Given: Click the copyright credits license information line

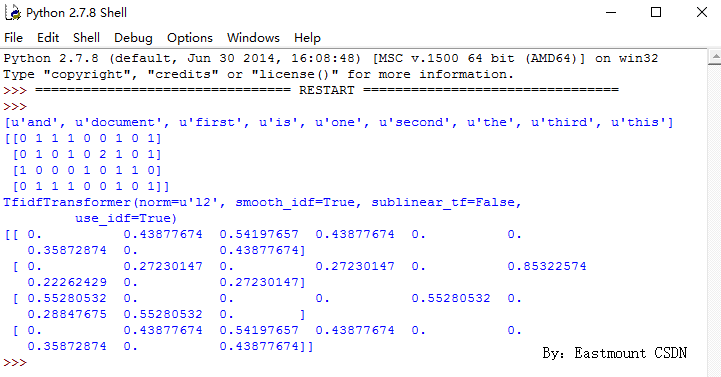Looking at the screenshot, I should point(258,74).
